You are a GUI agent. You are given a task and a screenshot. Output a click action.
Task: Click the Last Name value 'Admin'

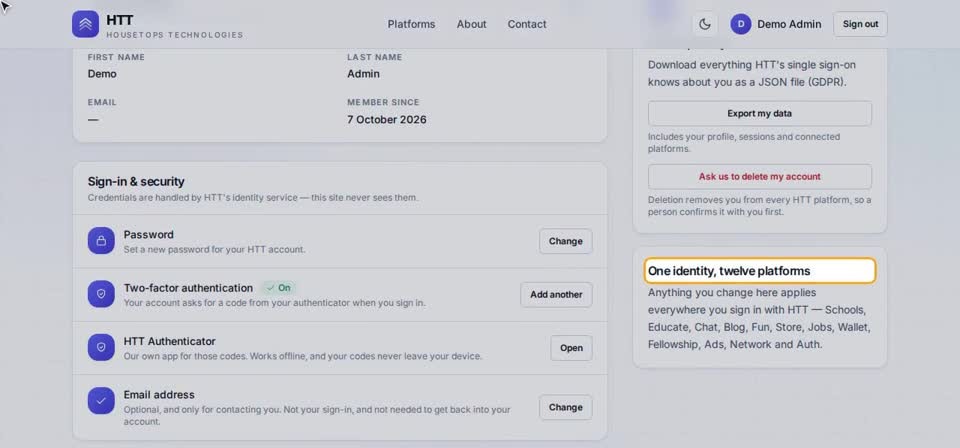pyautogui.click(x=363, y=73)
